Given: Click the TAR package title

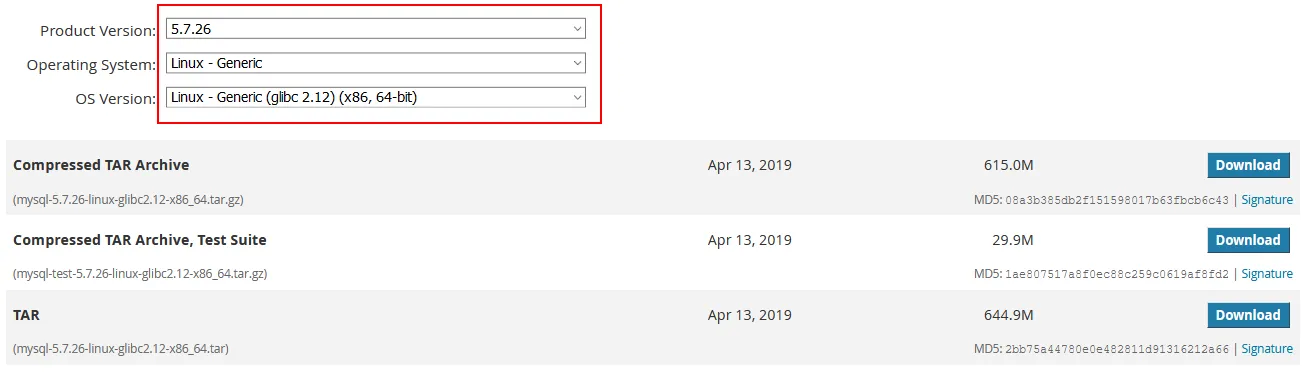Looking at the screenshot, I should point(26,315).
